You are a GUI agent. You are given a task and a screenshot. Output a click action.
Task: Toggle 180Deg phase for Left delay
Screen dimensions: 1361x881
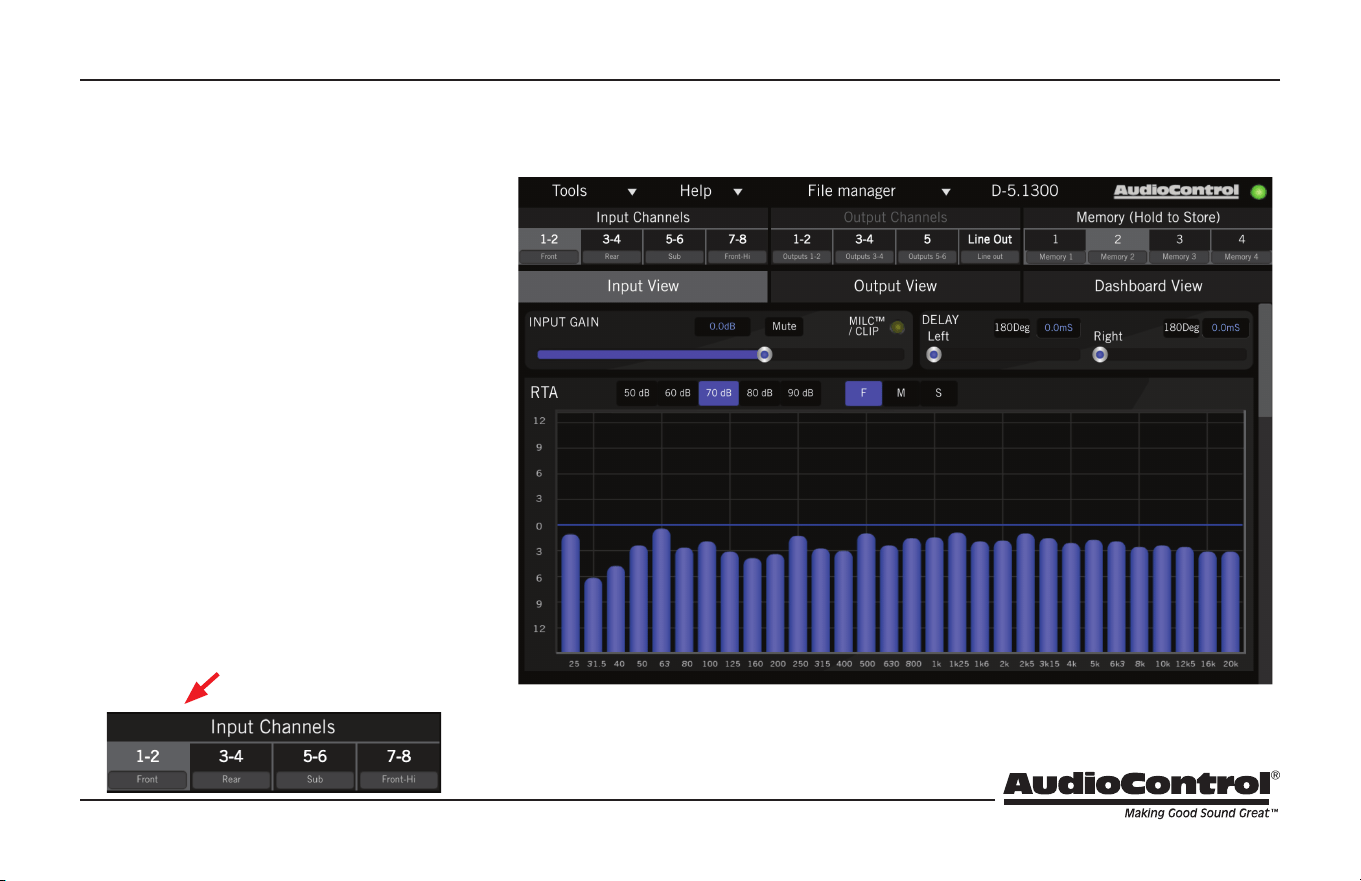[x=1012, y=327]
